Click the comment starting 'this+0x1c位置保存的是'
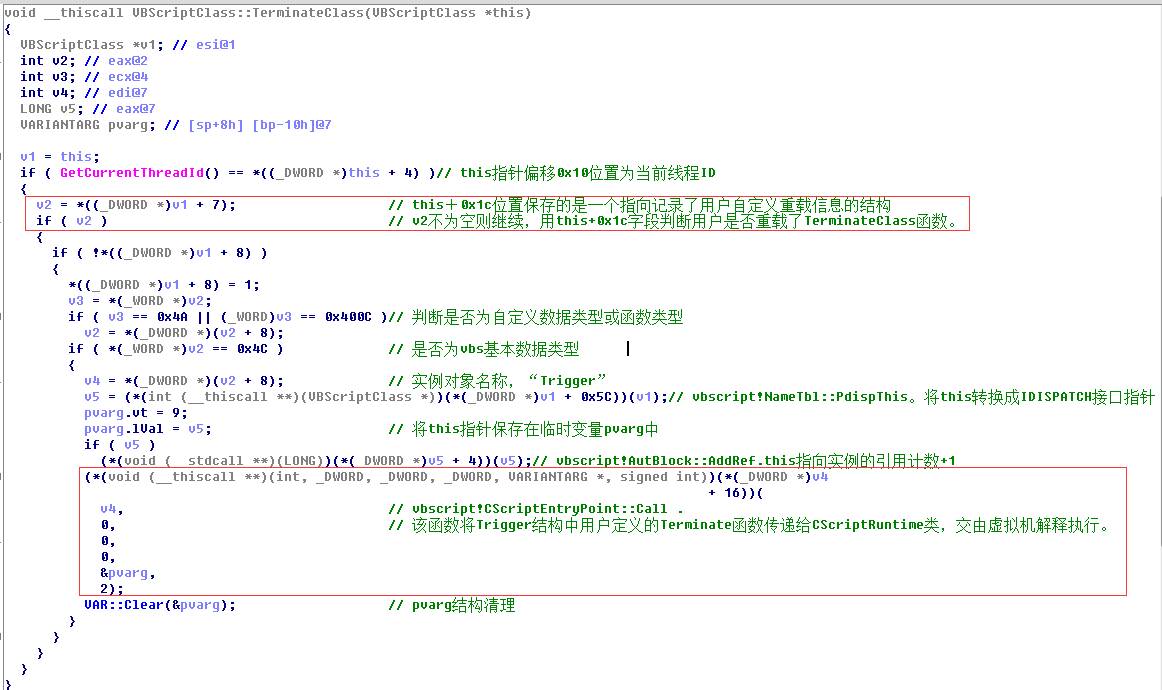Screen dimensions: 1162x690 click(640, 205)
